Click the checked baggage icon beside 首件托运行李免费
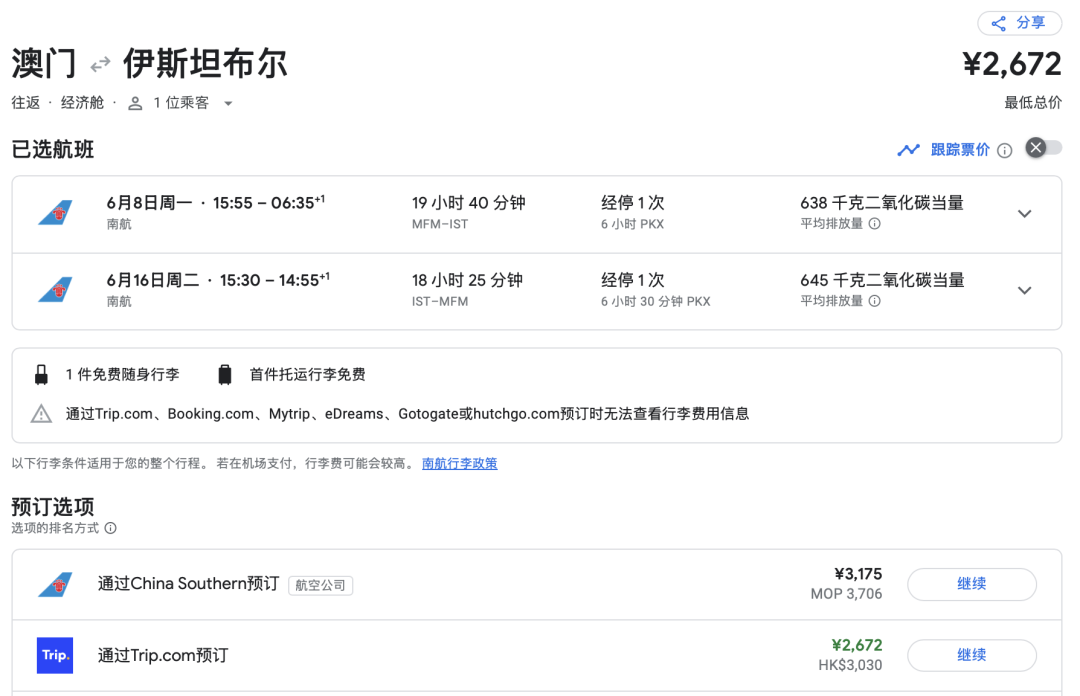Viewport: 1080px width, 696px height. click(x=224, y=374)
